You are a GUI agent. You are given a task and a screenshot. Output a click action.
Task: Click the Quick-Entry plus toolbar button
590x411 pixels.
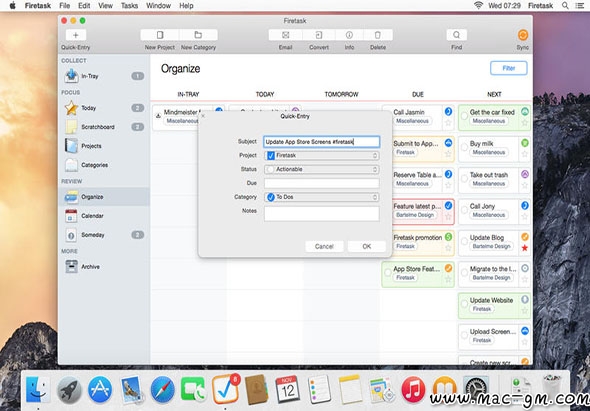(76, 35)
